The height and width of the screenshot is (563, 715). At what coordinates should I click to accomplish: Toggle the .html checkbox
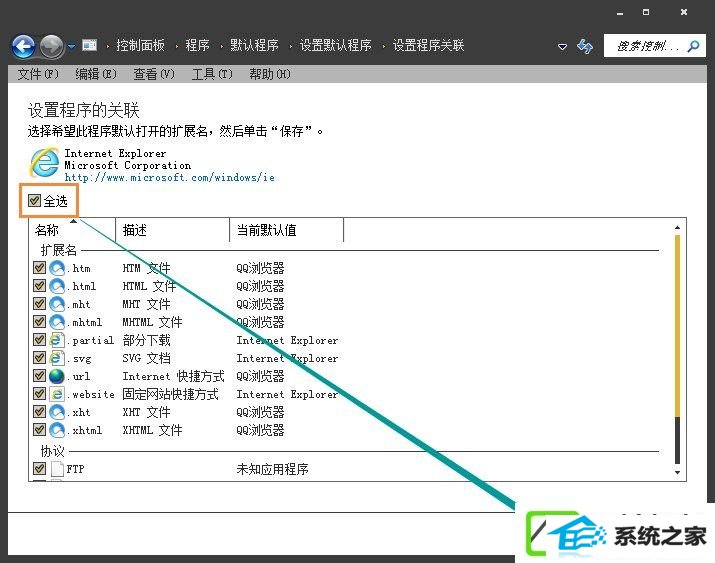[39, 286]
